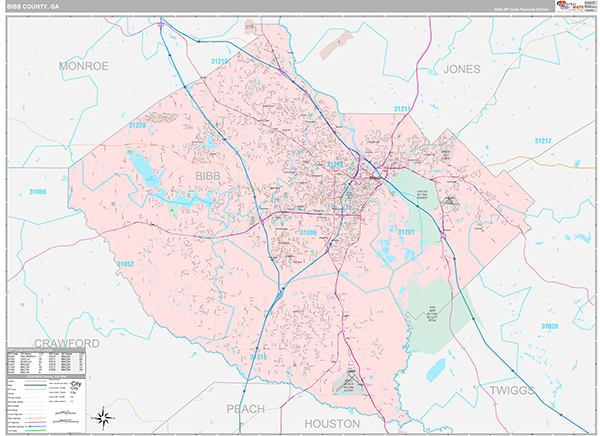Click the airport runway symbol east of downtown
Image resolution: width=600 pixels, height=436 pixels.
pyautogui.click(x=450, y=203)
